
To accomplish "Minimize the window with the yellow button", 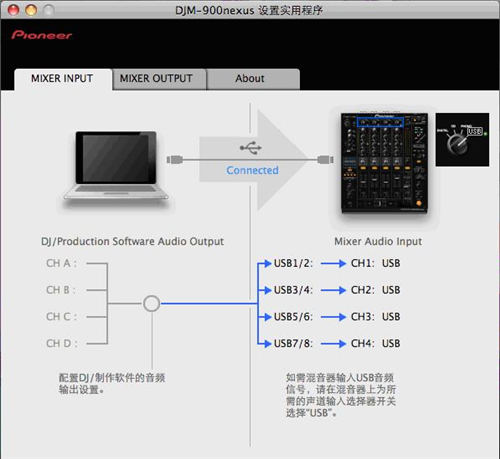I will pyautogui.click(x=31, y=10).
